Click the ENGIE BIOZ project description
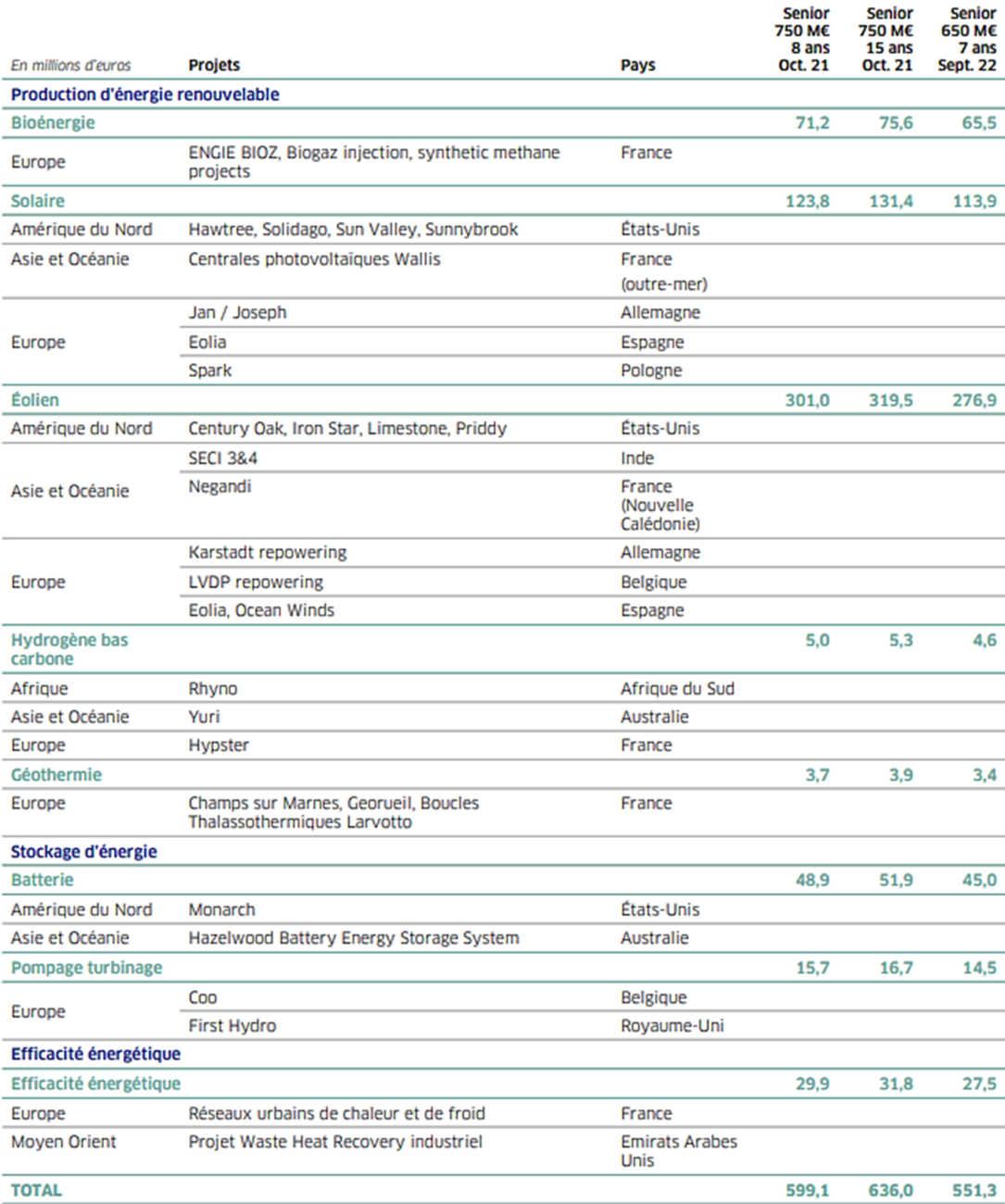Viewport: 1005px width, 1204px height. (x=373, y=161)
